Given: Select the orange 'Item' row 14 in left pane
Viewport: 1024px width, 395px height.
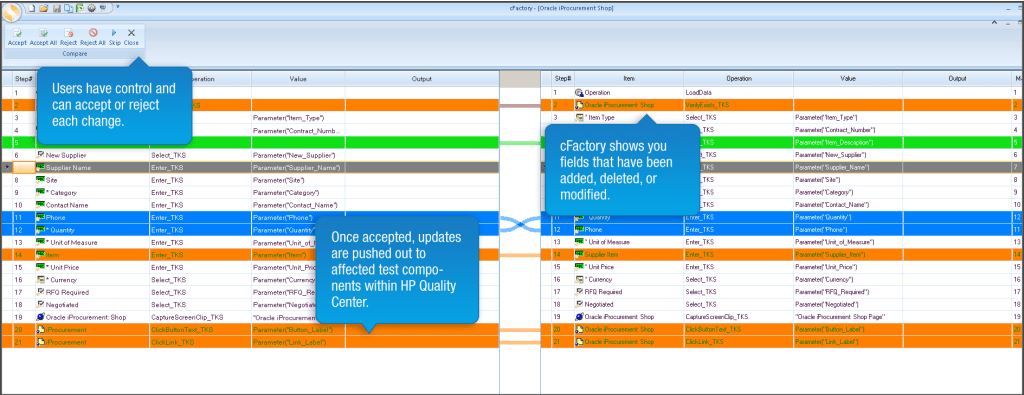Looking at the screenshot, I should click(x=250, y=254).
